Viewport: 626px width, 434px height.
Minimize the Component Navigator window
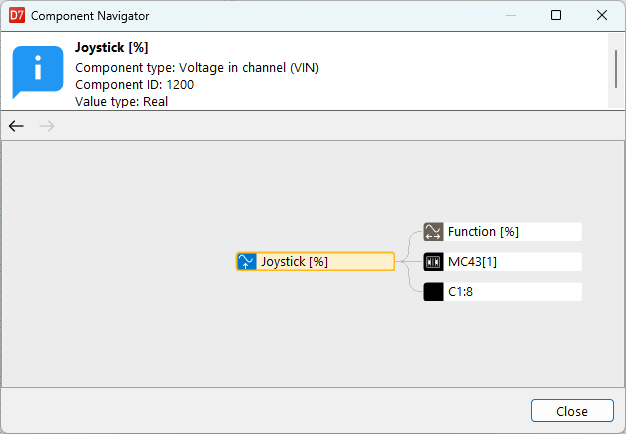point(510,16)
